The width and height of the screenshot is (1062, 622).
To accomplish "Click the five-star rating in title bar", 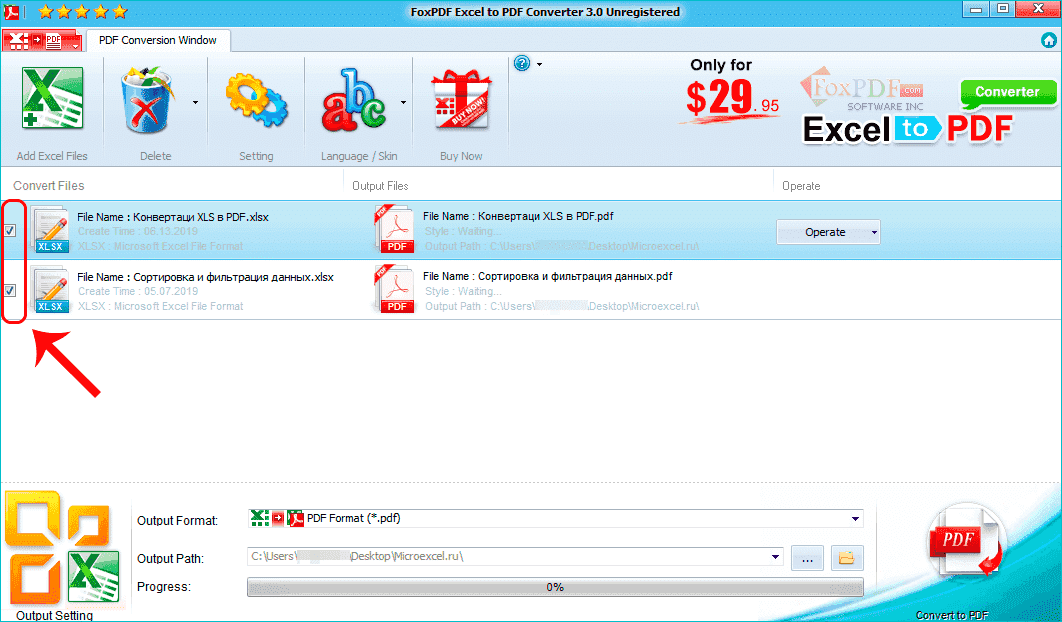I will point(83,12).
